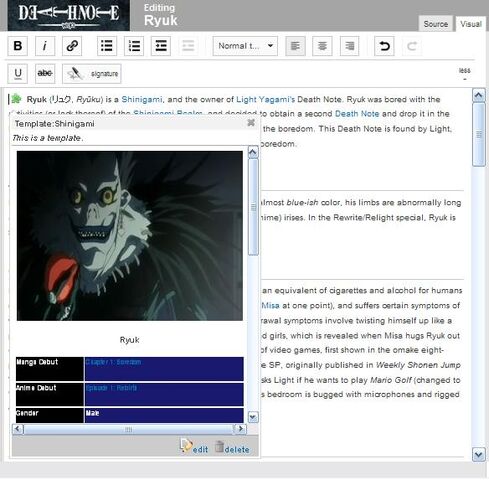Screen dimensions: 489x480
Task: Align text left
Action: click(295, 46)
